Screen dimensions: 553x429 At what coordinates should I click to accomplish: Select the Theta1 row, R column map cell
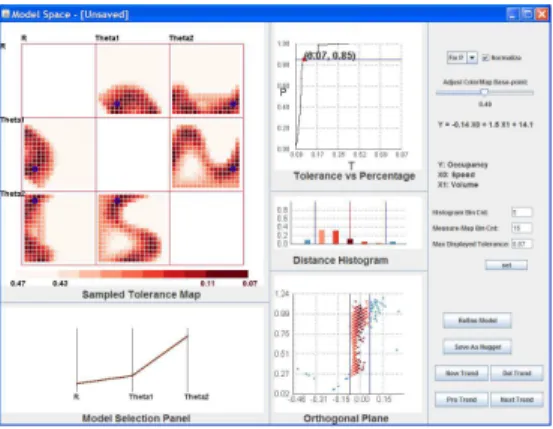tap(59, 155)
